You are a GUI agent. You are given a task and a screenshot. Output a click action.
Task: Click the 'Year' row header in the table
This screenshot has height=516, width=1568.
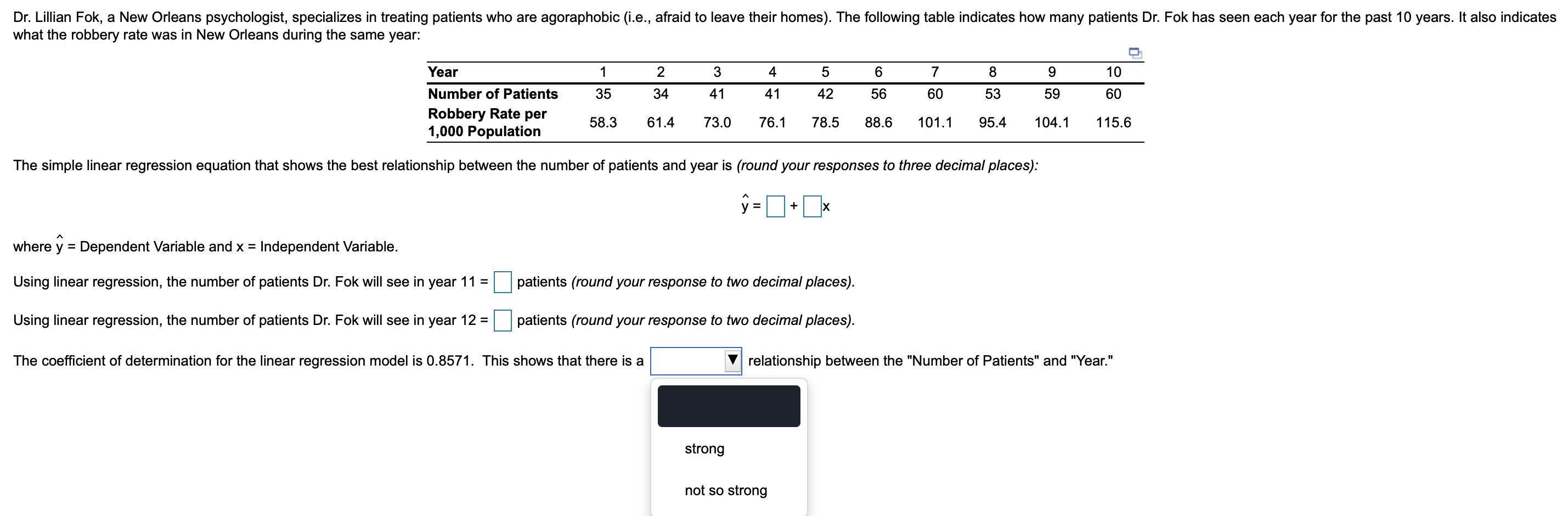point(443,72)
